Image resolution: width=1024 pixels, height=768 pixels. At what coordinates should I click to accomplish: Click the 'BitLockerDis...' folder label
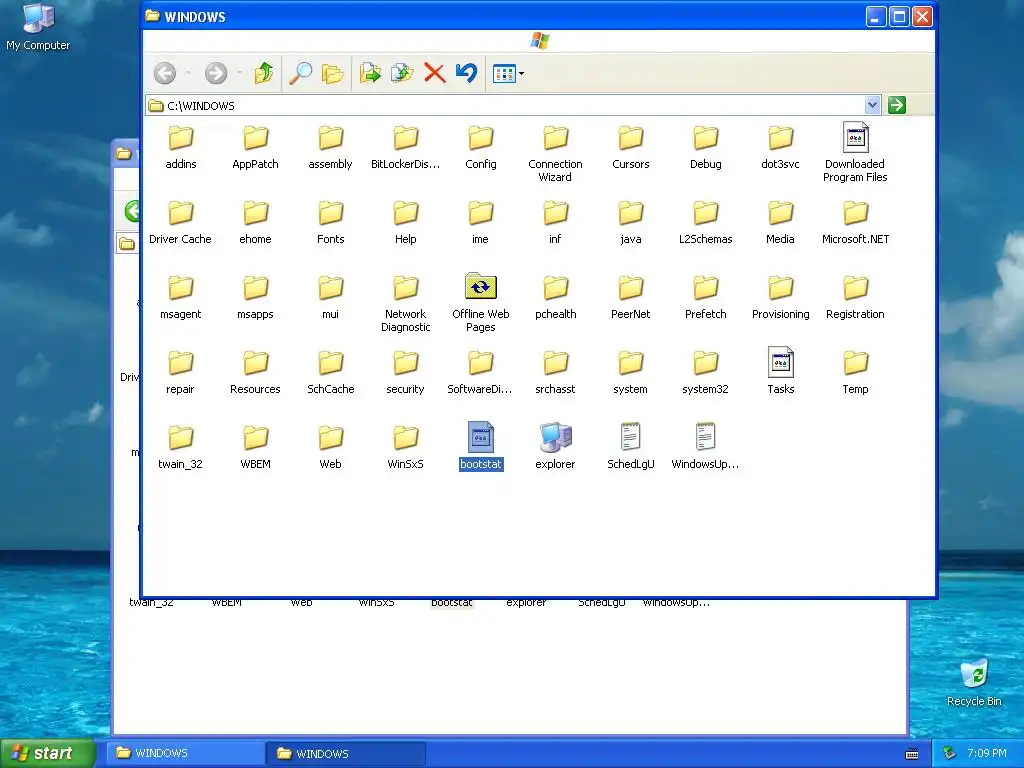coord(406,165)
